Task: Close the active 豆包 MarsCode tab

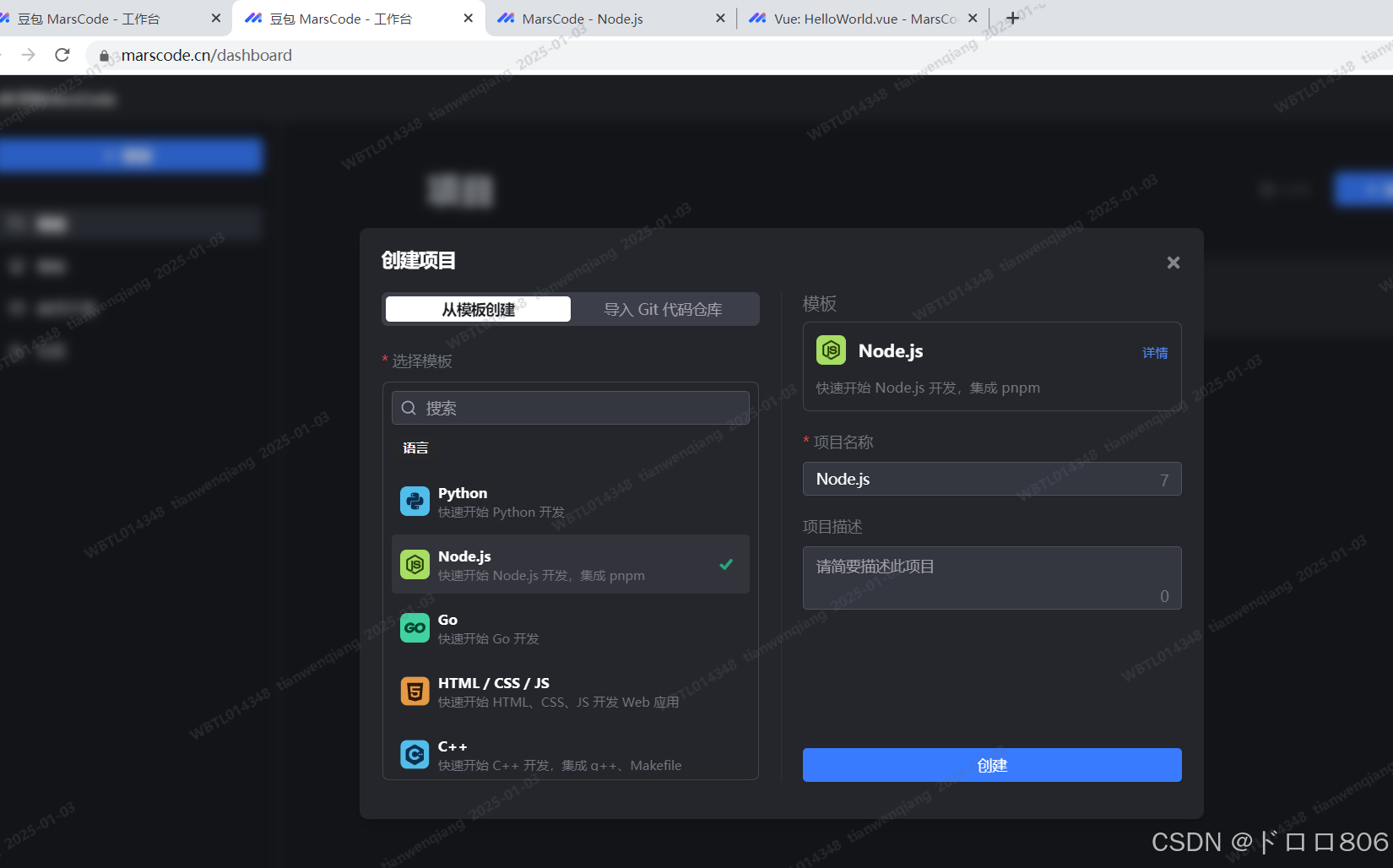Action: tap(469, 18)
